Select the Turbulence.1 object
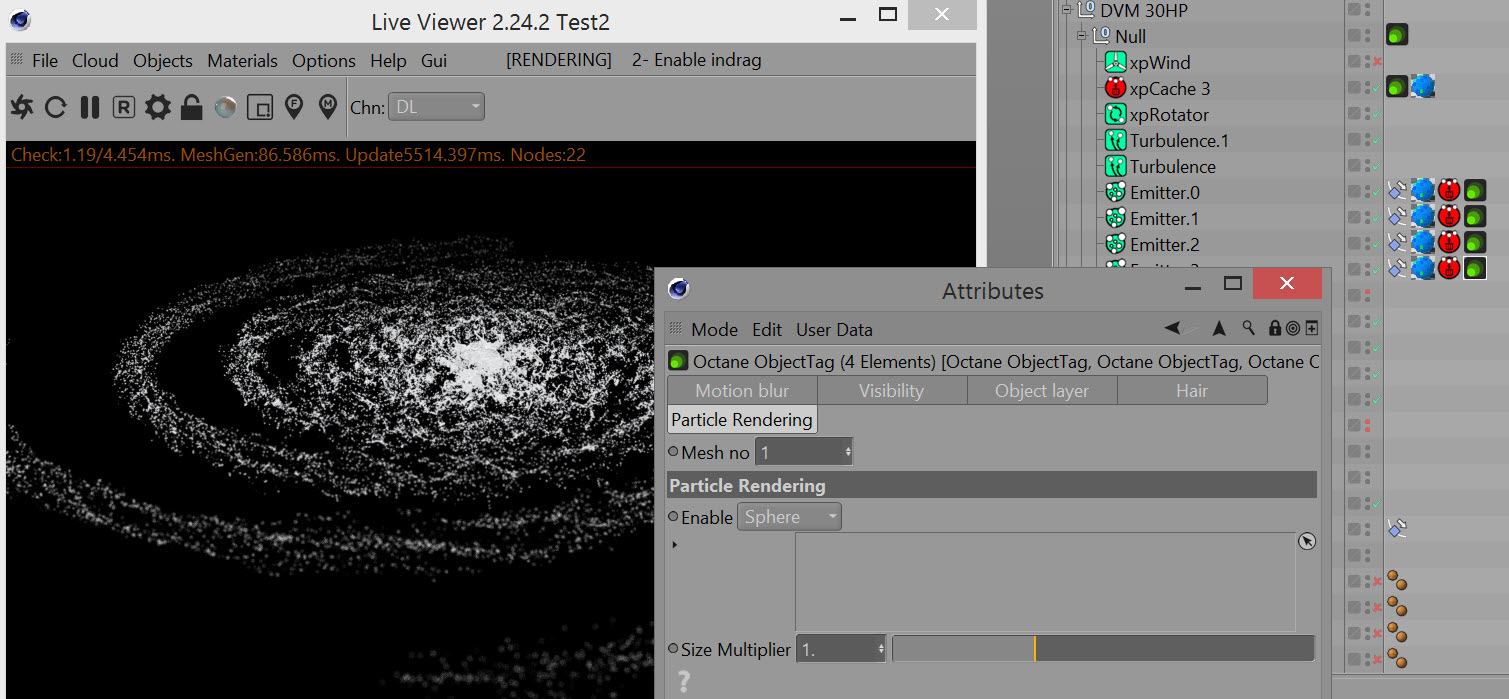The image size is (1509, 699). click(x=1179, y=140)
